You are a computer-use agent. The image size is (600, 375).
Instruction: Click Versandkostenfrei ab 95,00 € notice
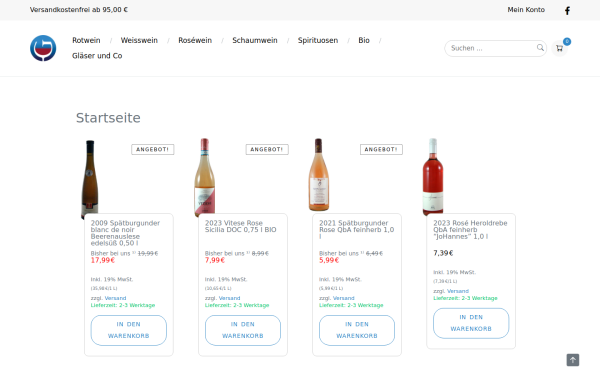click(79, 10)
